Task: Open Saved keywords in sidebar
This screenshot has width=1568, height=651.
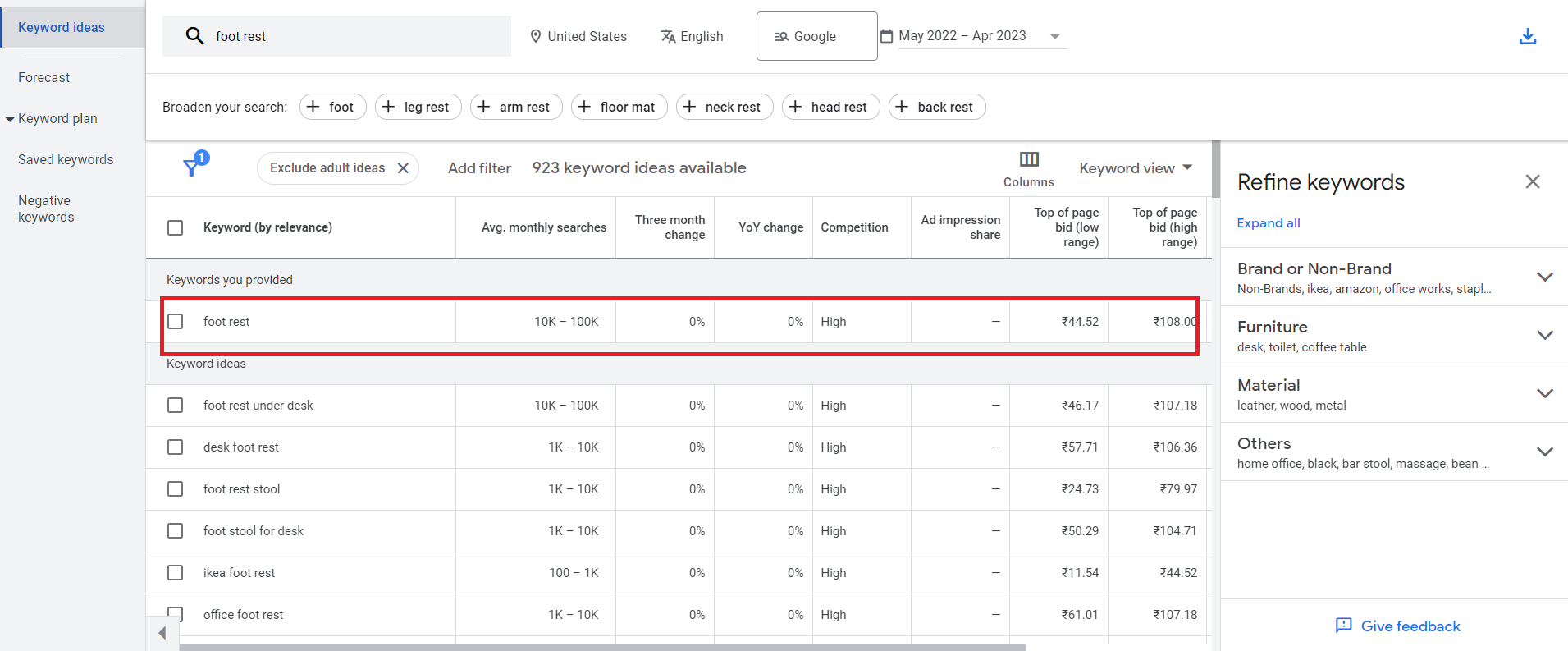Action: [x=66, y=159]
